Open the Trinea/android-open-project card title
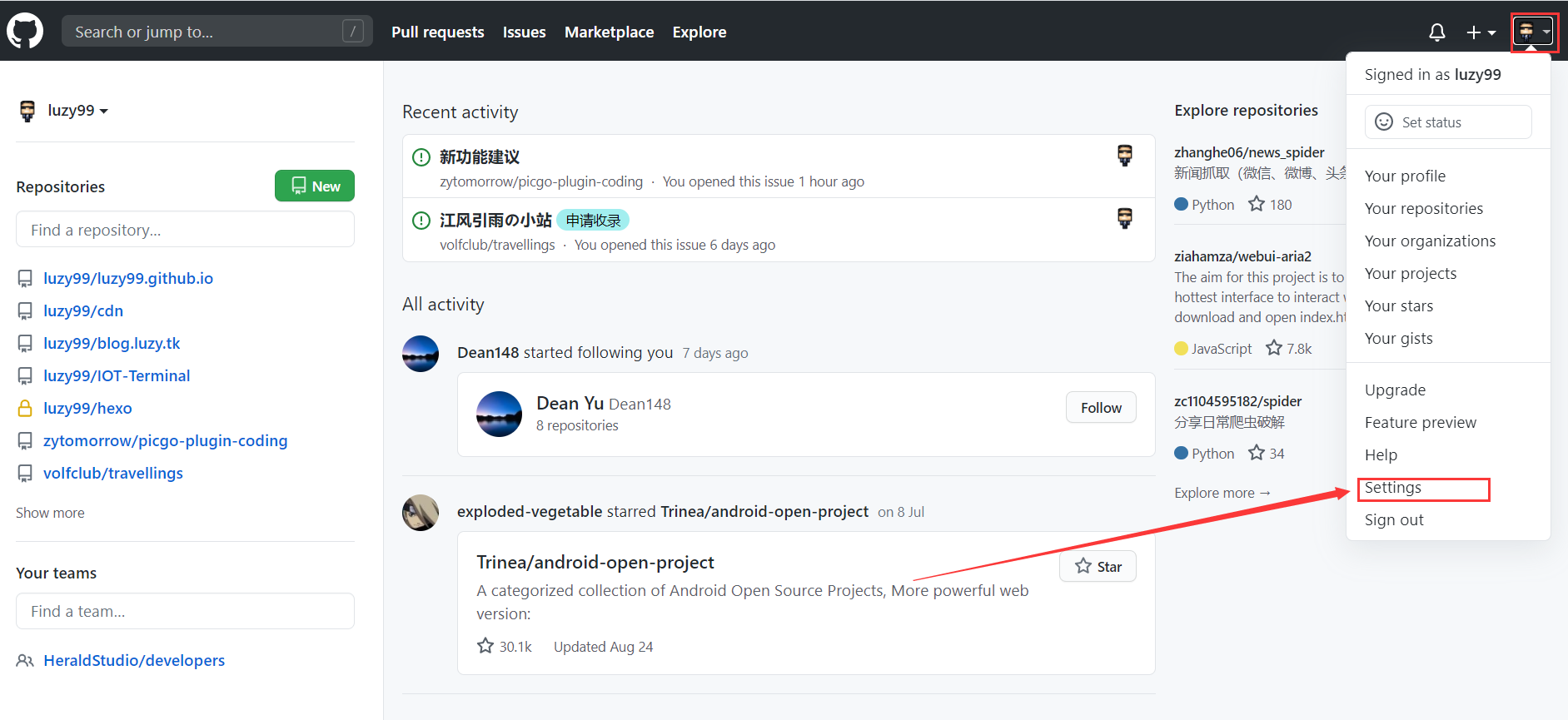Viewport: 1568px width, 720px height. click(x=595, y=562)
